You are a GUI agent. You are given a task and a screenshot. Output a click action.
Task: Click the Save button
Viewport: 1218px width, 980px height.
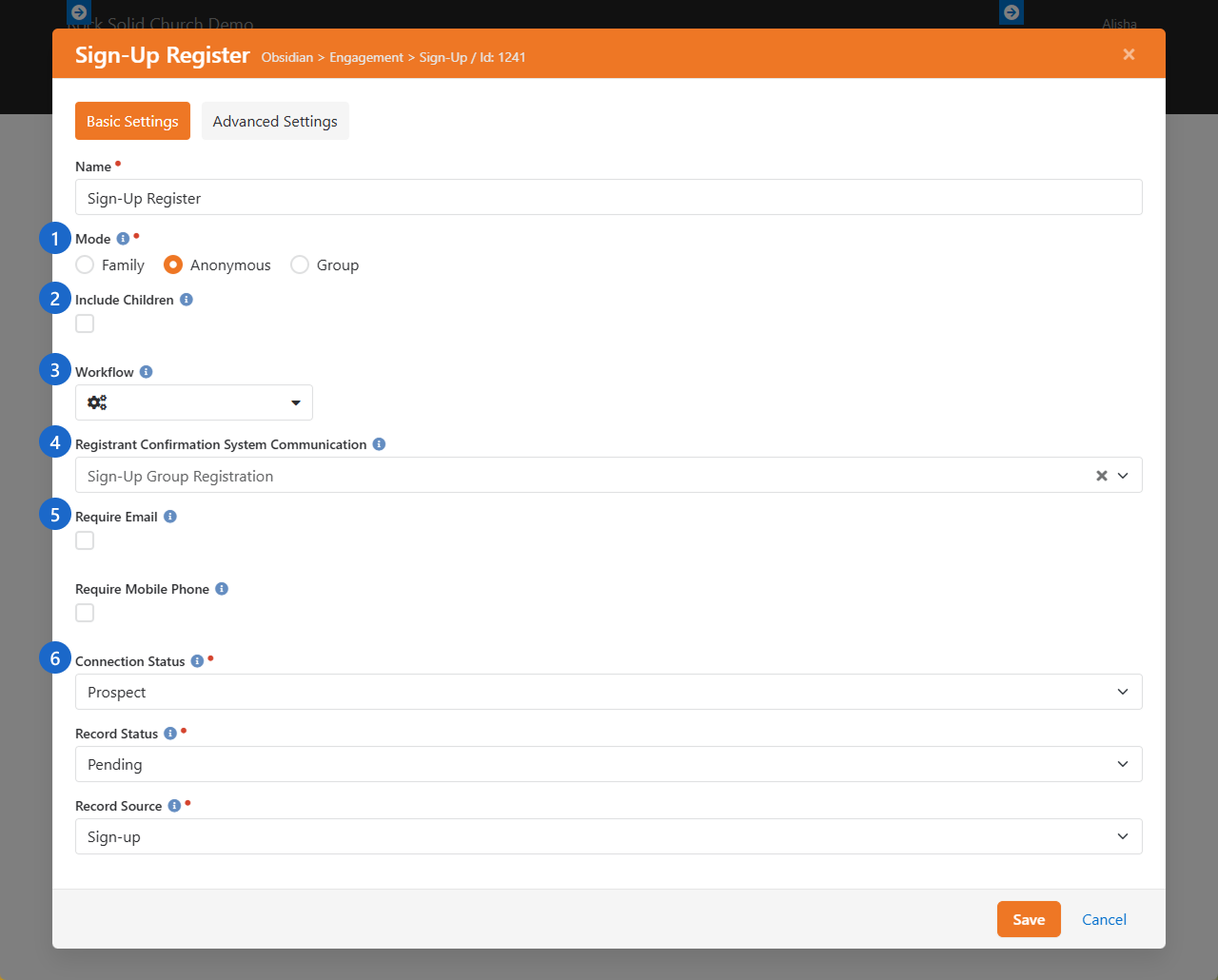pyautogui.click(x=1029, y=919)
